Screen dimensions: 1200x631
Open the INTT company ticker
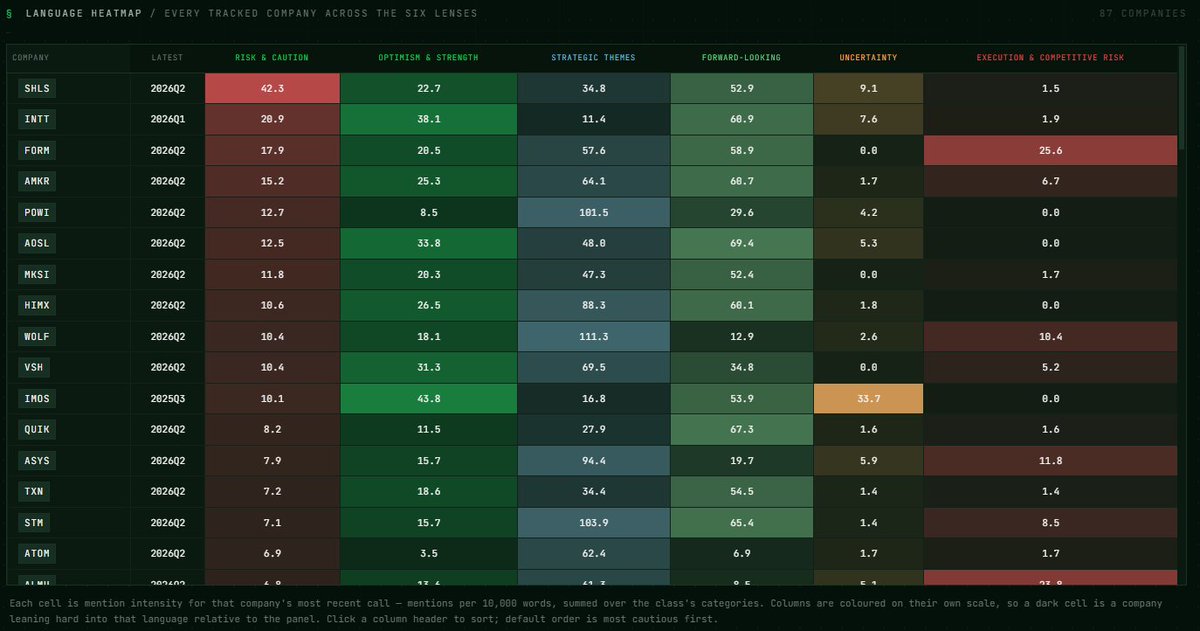point(38,120)
